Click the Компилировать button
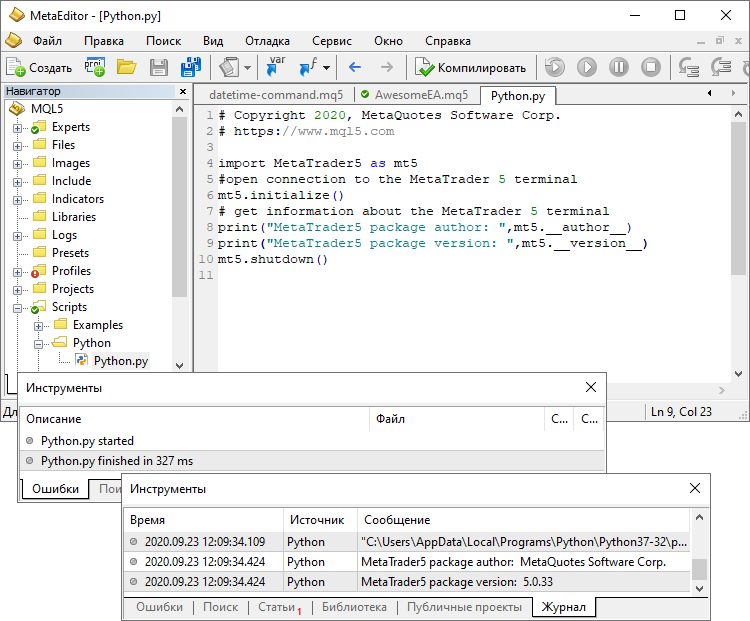 click(x=471, y=67)
